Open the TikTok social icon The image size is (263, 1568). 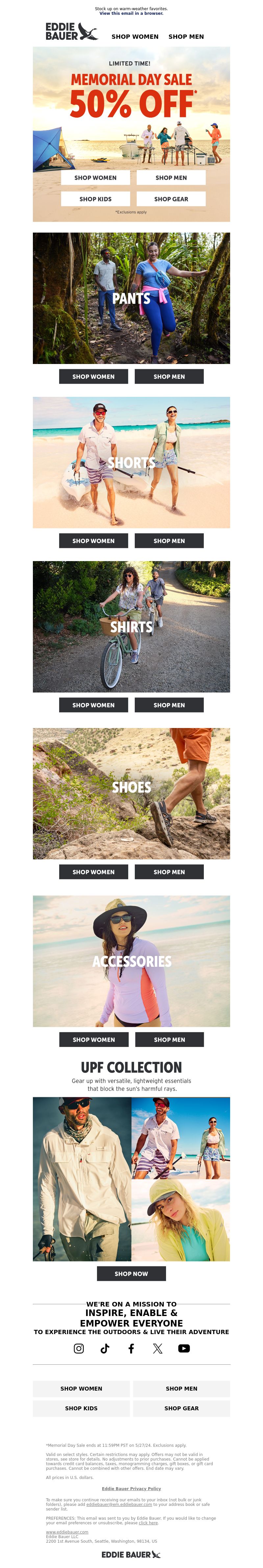click(105, 1348)
